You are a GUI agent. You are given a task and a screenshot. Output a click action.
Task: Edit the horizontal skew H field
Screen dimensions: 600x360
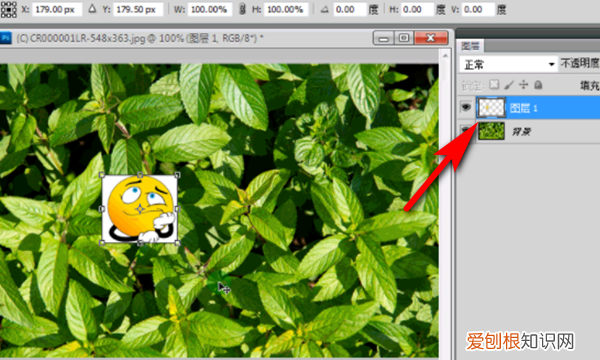418,9
